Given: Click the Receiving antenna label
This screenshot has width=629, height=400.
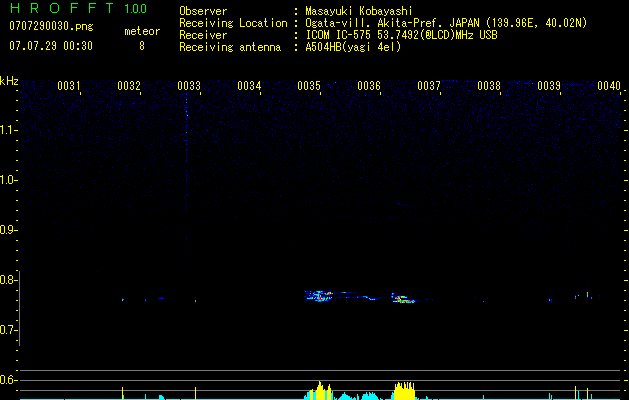Looking at the screenshot, I should (230, 47).
